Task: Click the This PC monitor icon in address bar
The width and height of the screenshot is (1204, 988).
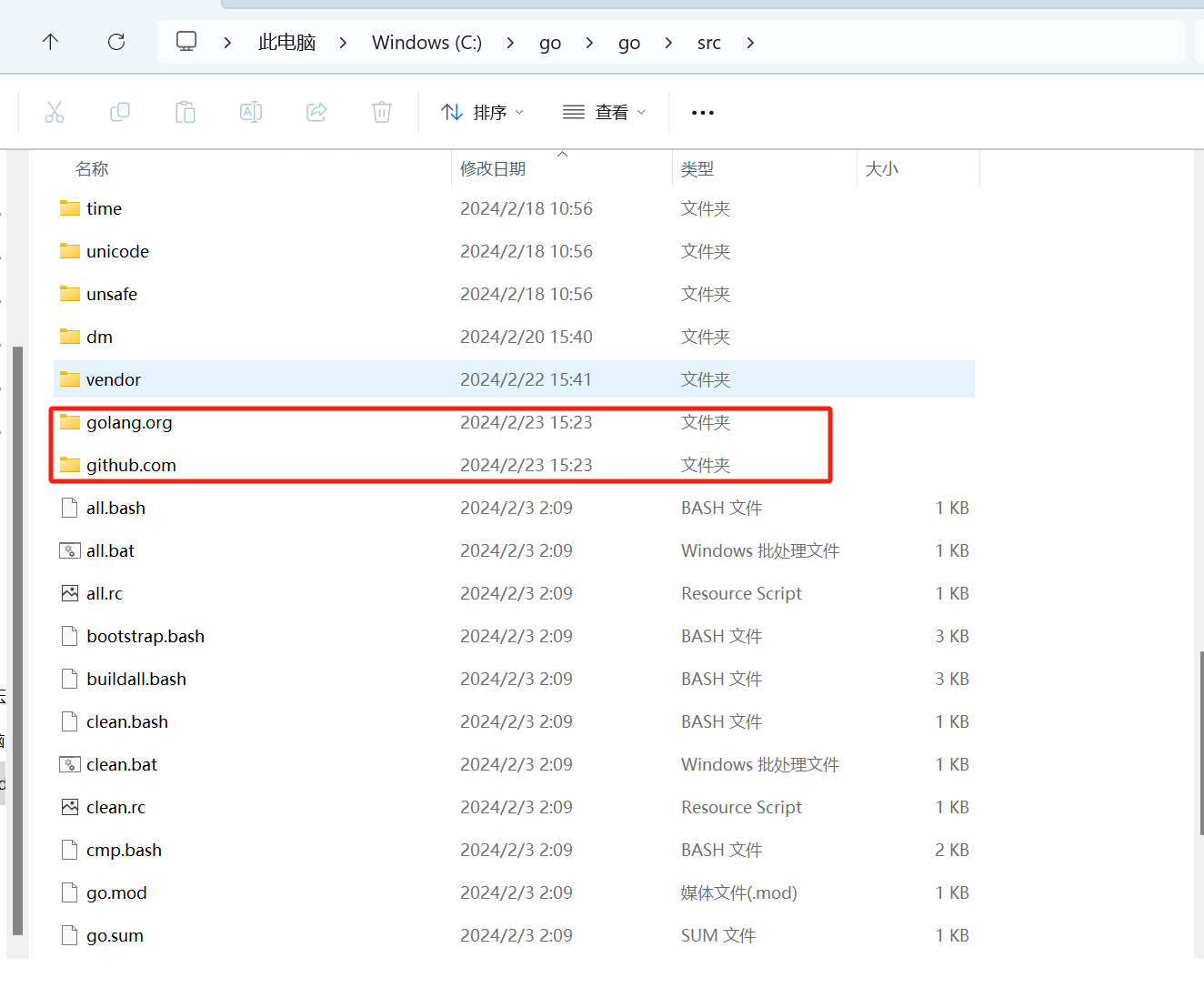Action: [186, 42]
